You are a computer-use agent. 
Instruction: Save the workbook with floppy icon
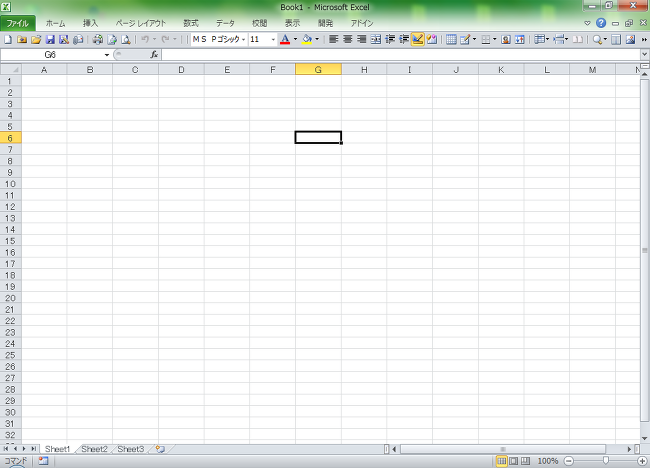(50, 39)
